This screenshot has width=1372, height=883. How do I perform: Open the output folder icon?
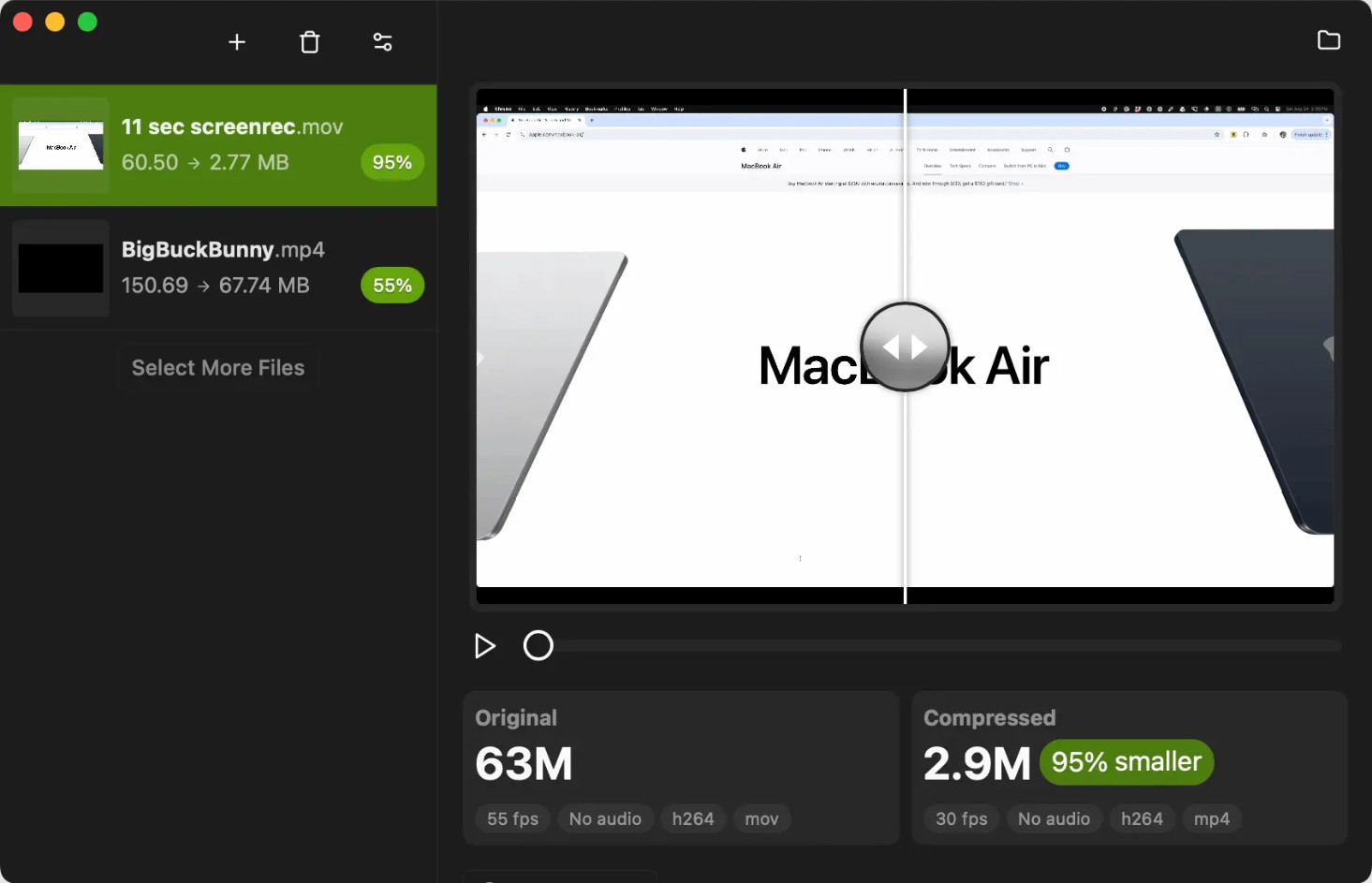[x=1329, y=40]
